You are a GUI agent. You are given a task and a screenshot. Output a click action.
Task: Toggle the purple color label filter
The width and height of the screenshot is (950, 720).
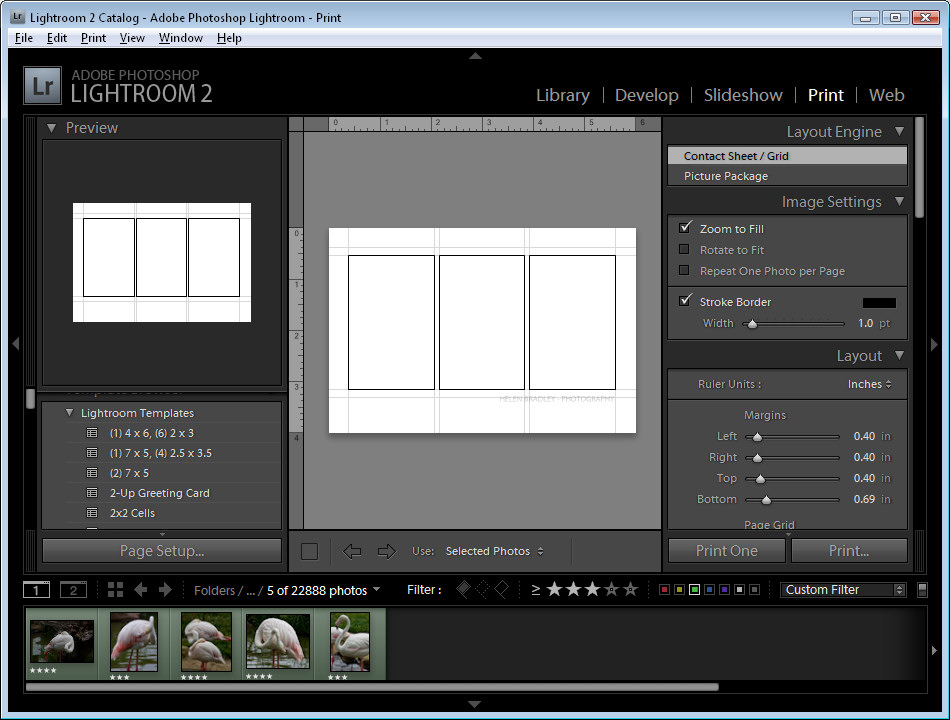point(725,590)
